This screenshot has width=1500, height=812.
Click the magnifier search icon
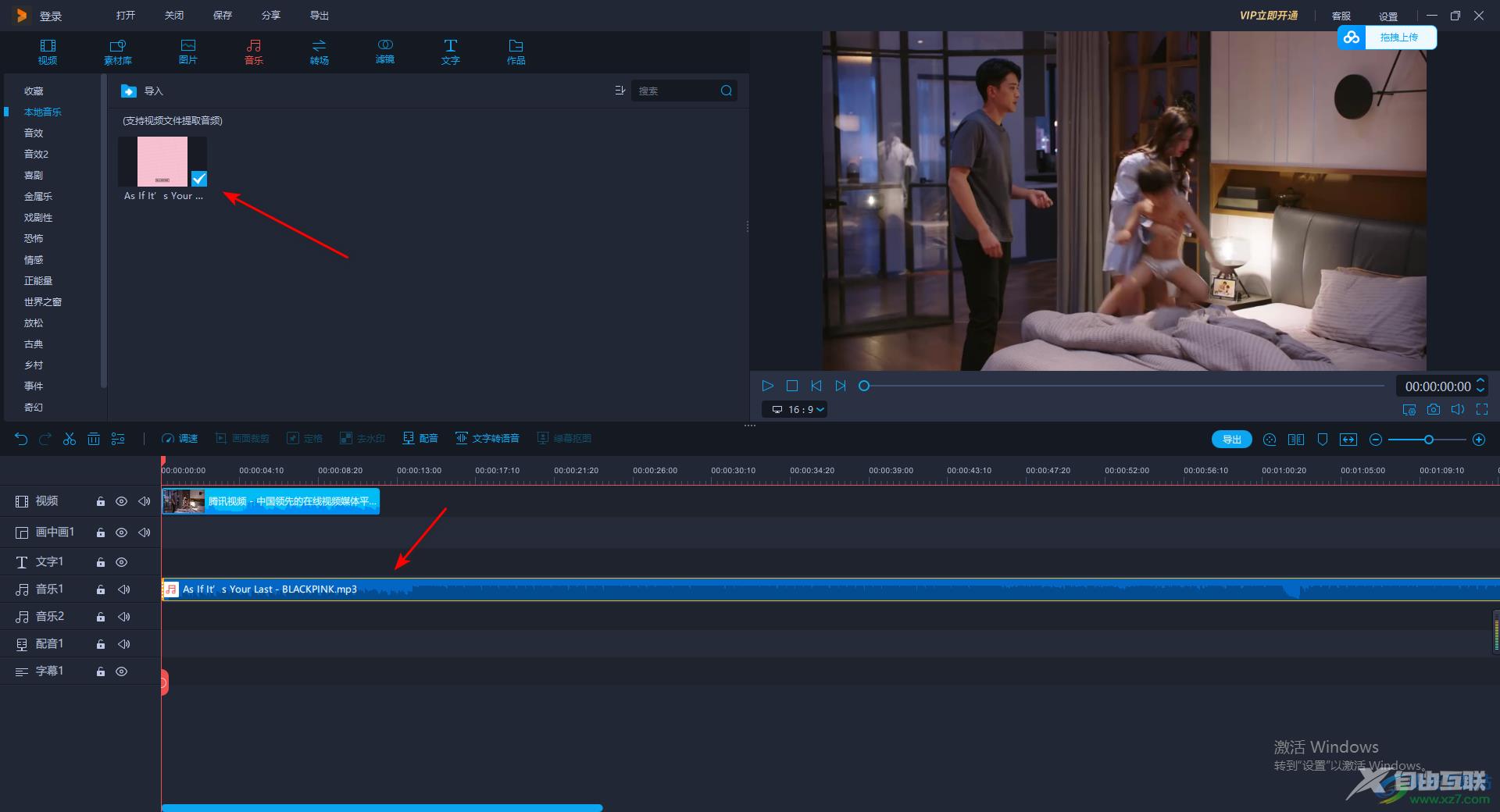click(727, 91)
